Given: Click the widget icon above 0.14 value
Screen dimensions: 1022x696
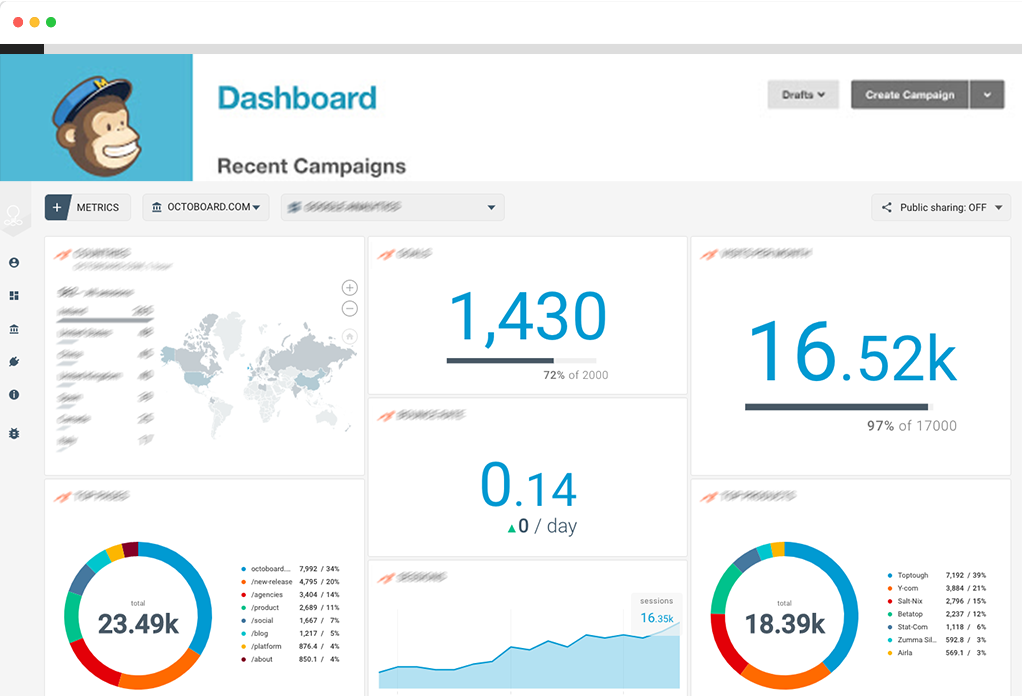Looking at the screenshot, I should click(x=387, y=416).
